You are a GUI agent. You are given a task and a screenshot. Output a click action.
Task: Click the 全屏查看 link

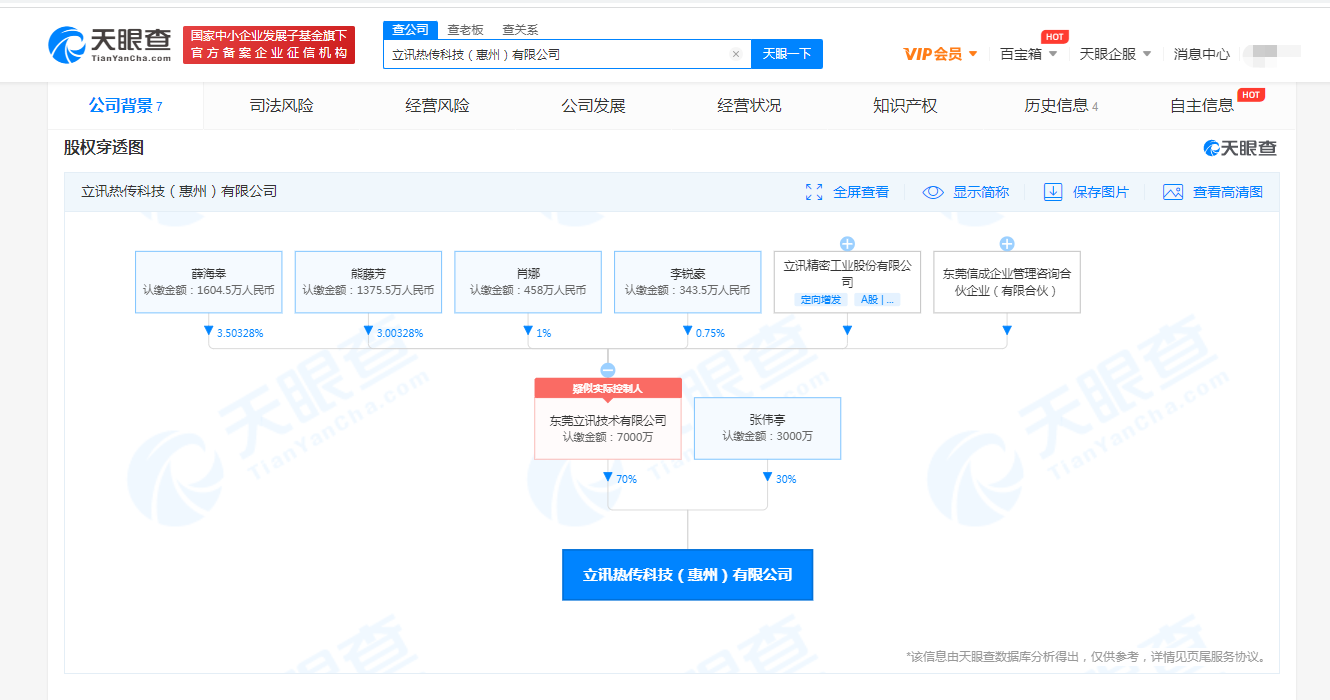pyautogui.click(x=861, y=192)
